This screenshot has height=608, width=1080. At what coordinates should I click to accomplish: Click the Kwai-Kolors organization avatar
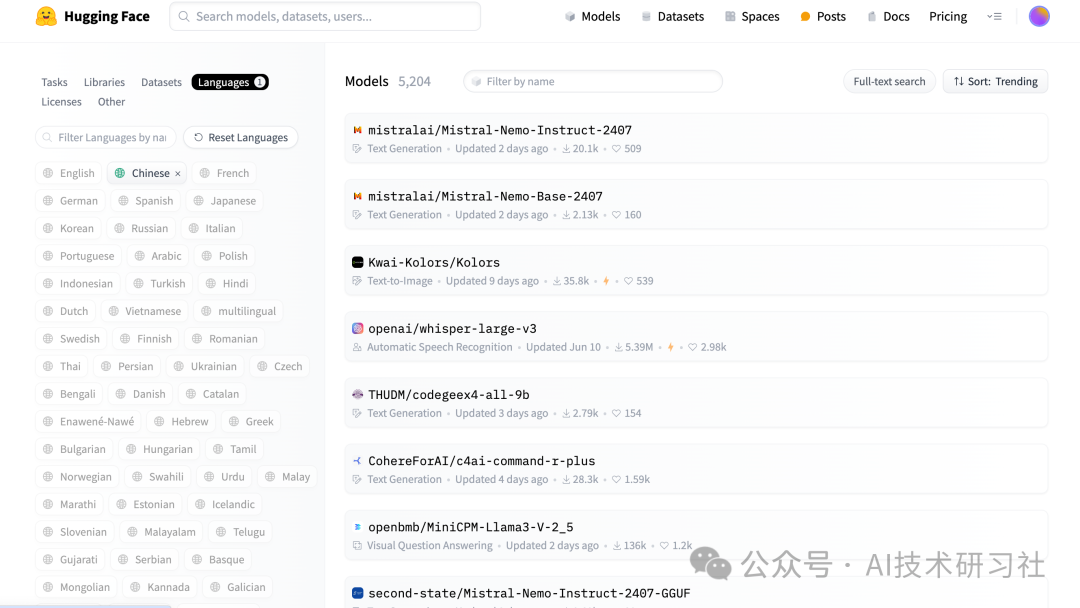357,262
